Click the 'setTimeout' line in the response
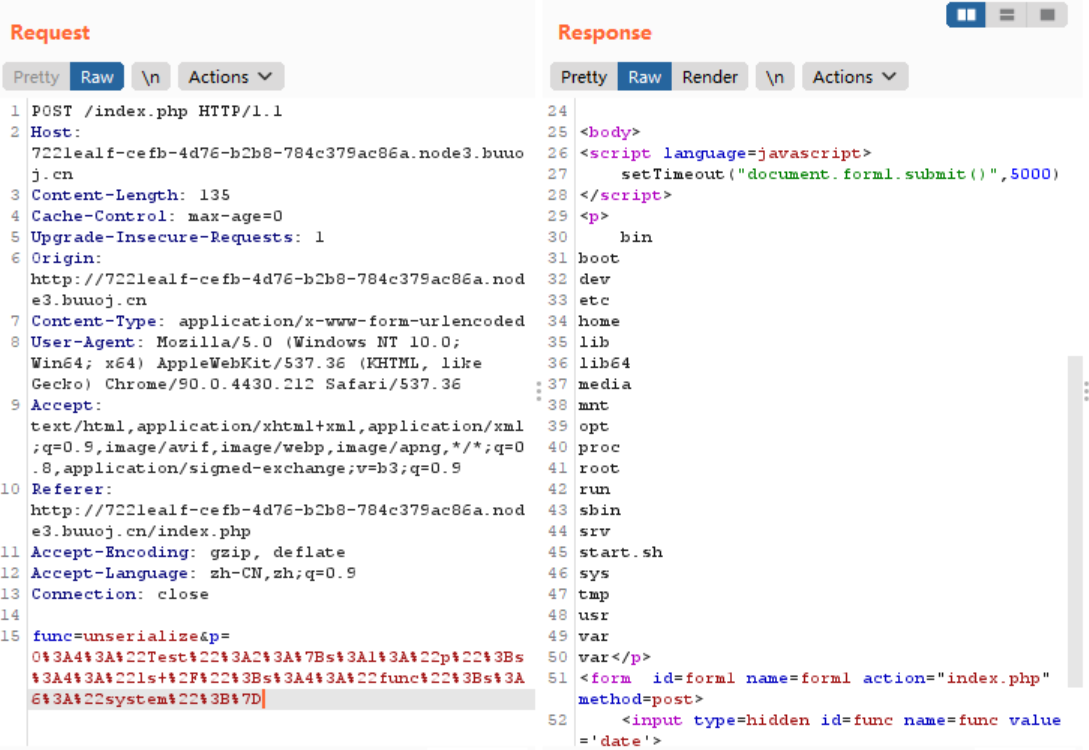The image size is (1089, 750). tap(840, 174)
